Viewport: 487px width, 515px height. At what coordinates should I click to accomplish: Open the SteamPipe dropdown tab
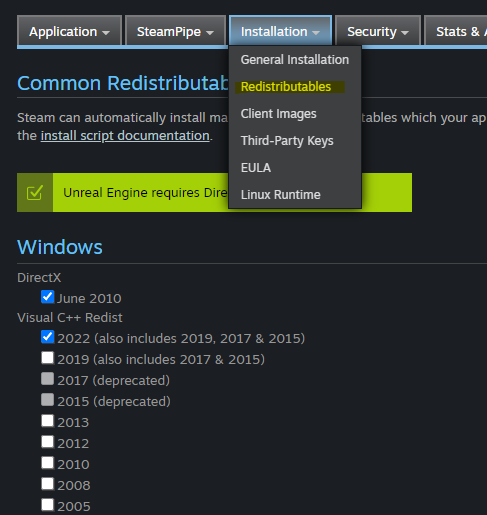click(x=175, y=31)
